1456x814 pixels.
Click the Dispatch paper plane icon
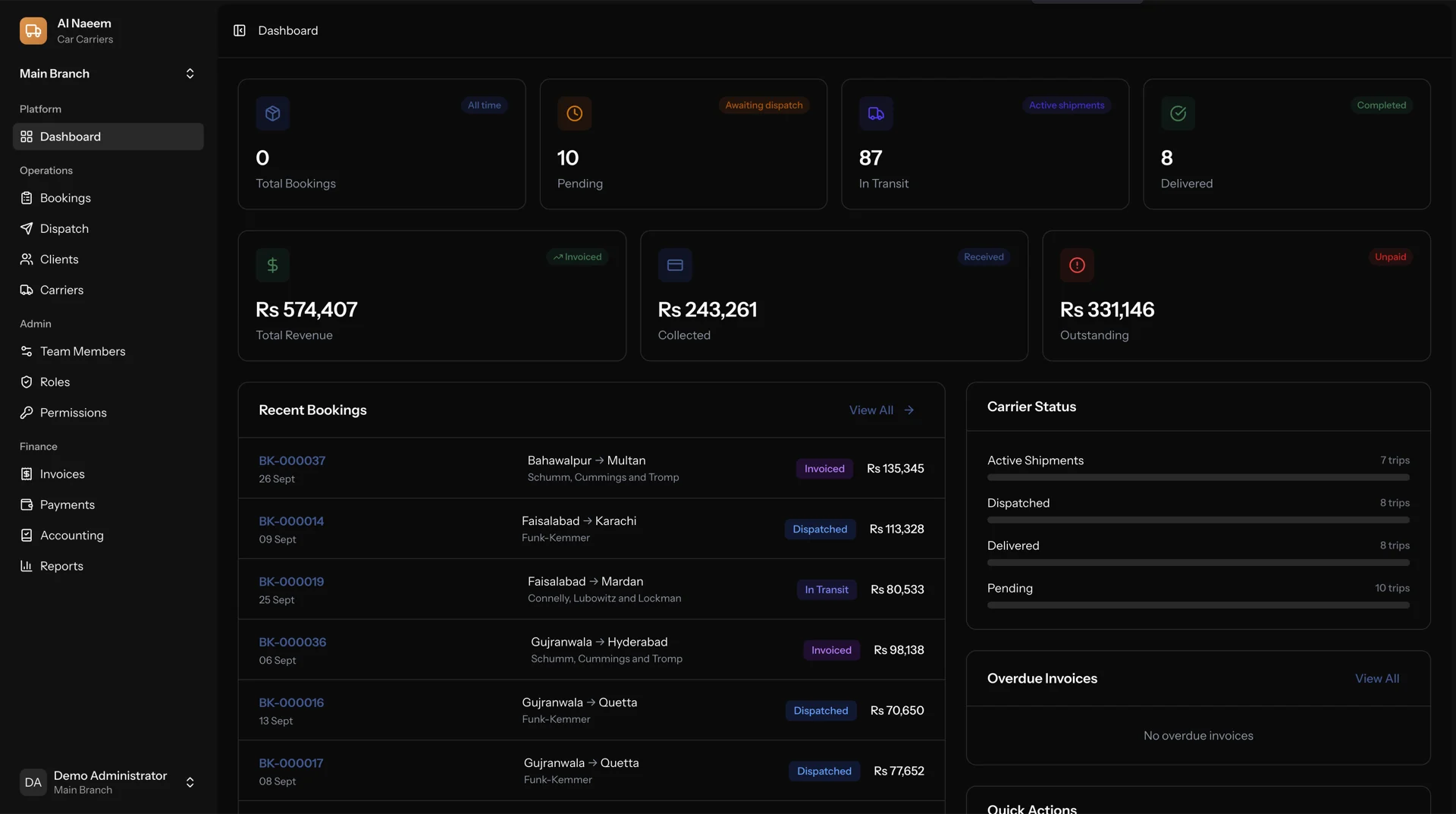(27, 228)
